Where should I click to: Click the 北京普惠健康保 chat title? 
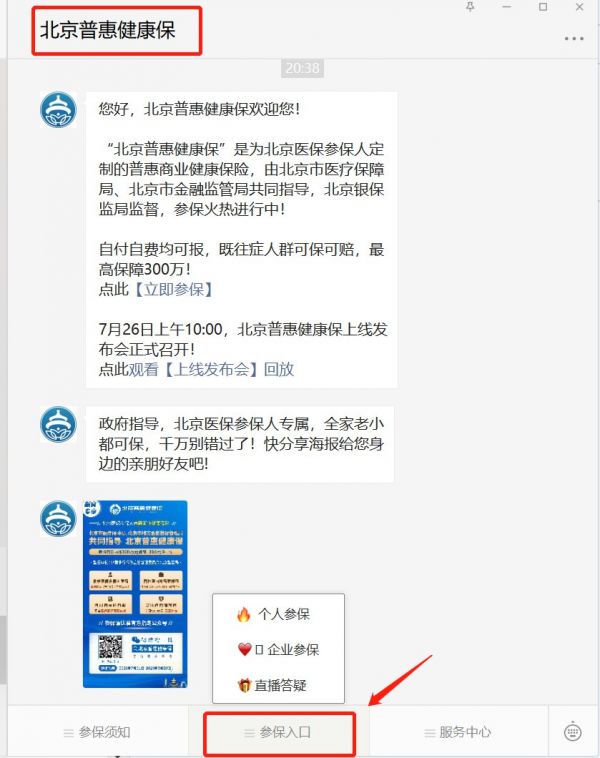click(x=107, y=30)
